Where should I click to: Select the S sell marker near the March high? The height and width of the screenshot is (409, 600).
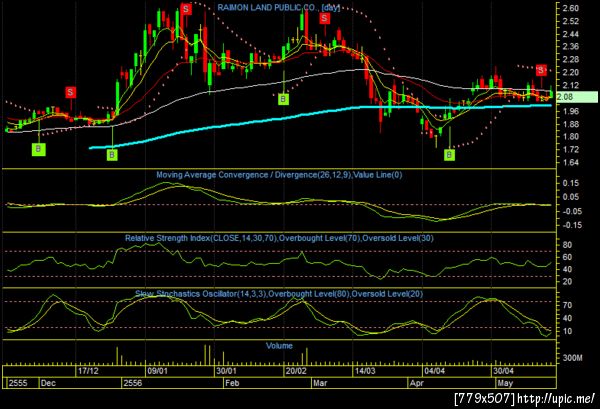point(324,18)
